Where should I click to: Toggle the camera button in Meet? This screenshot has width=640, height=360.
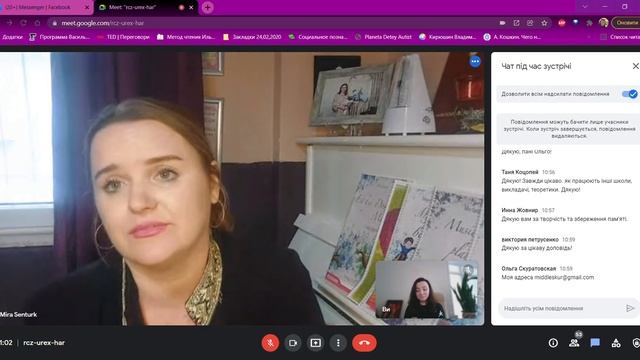coord(293,343)
